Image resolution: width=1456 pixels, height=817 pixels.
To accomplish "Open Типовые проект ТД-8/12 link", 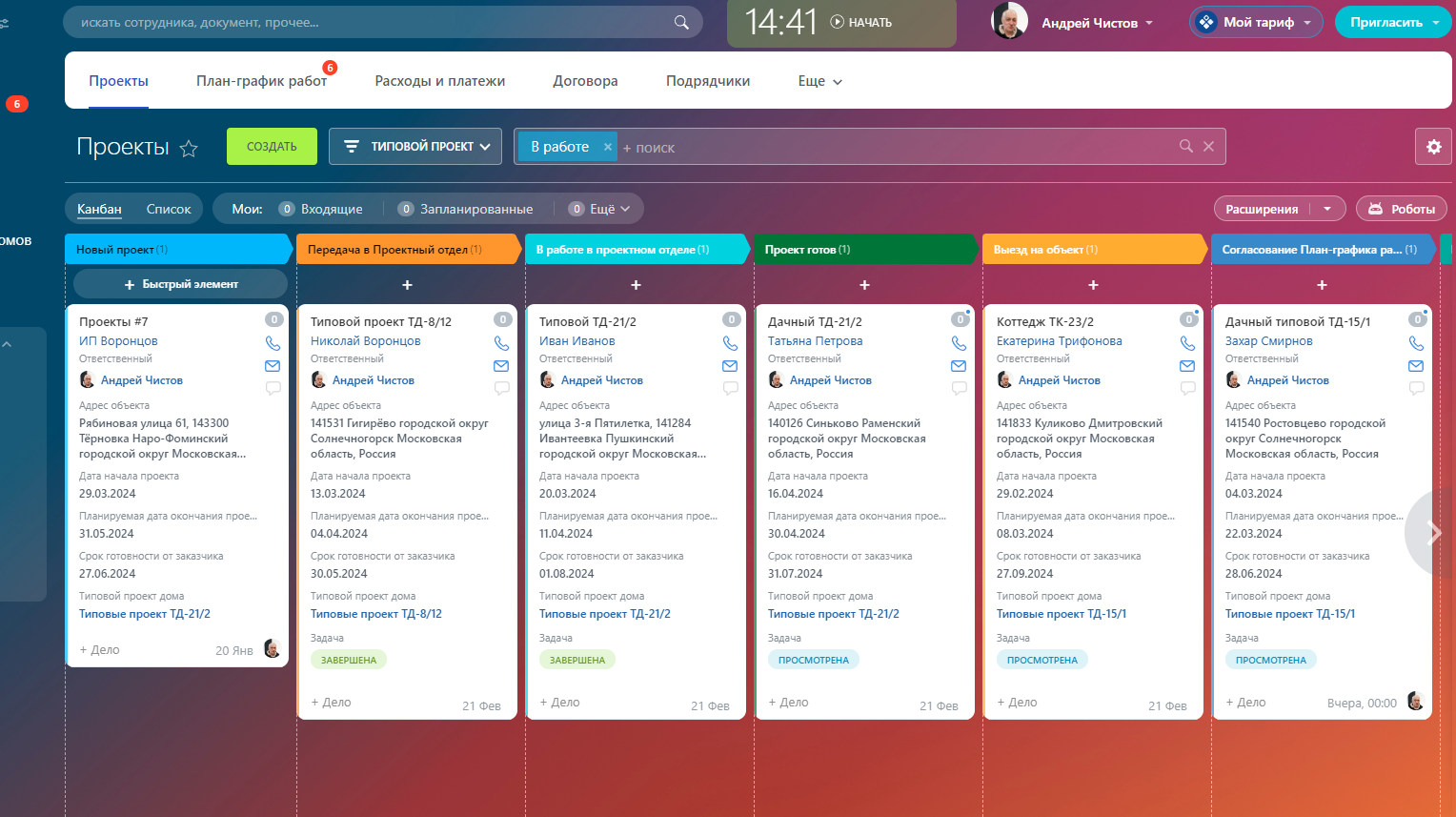I will click(x=376, y=614).
